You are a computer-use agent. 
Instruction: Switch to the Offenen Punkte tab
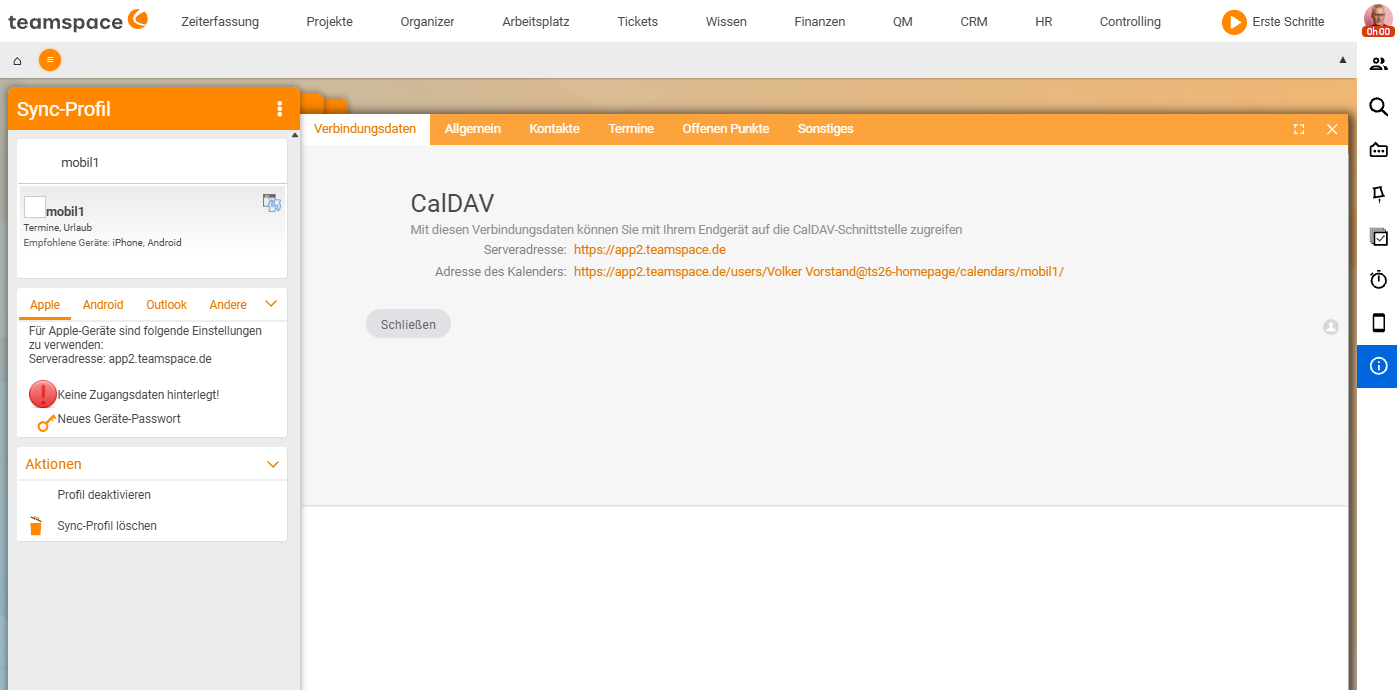(x=726, y=129)
